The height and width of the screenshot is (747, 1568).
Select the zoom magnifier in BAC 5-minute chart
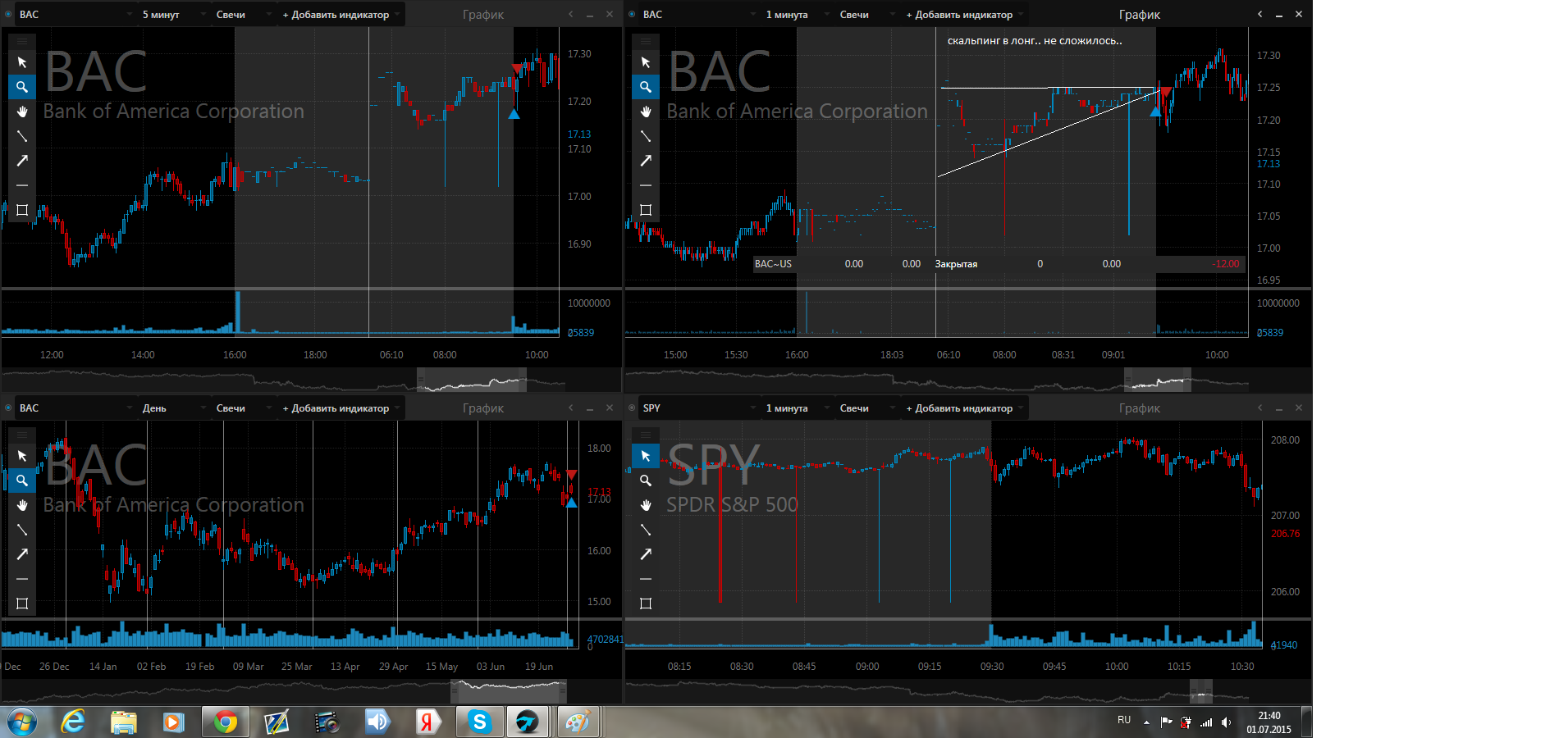(x=22, y=87)
